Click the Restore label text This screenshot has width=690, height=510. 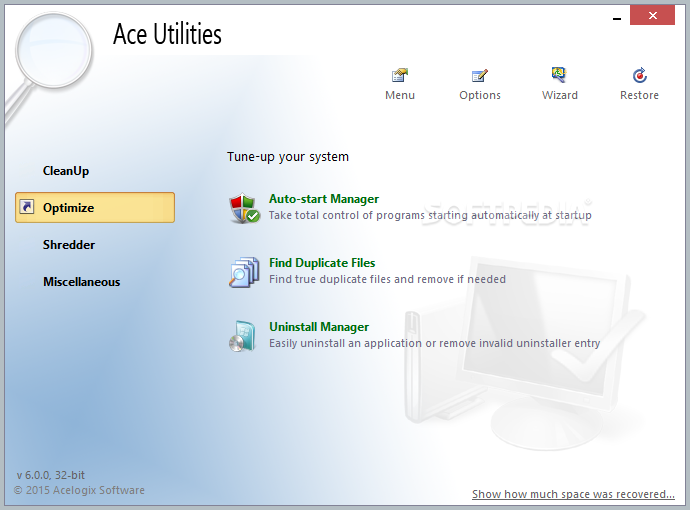639,95
